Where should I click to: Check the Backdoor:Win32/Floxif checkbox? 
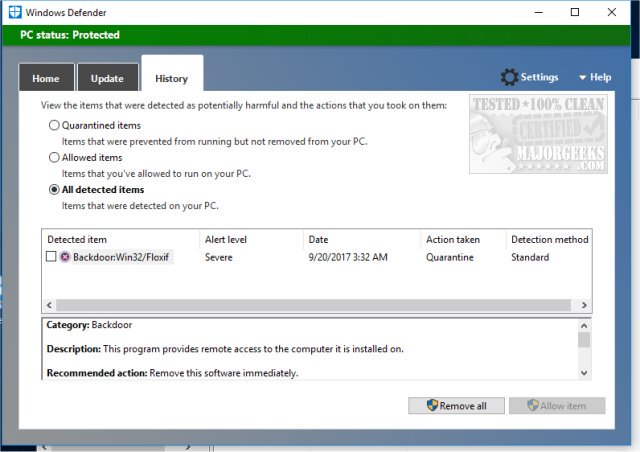tap(51, 257)
